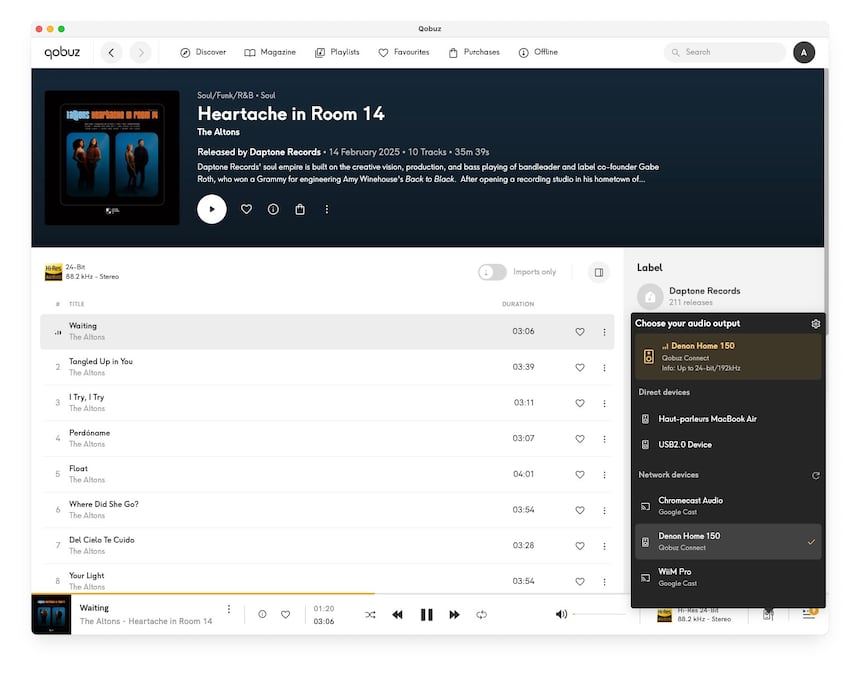Pause the currently playing track
This screenshot has width=860, height=676.
pos(426,615)
